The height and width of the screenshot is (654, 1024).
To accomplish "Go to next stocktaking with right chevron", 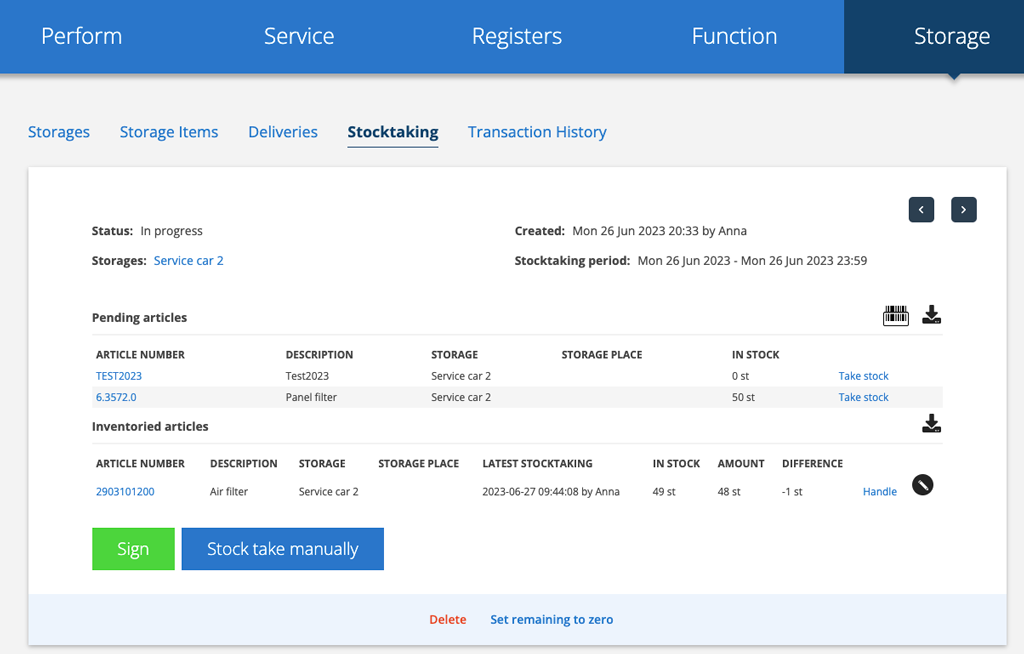I will pos(963,210).
